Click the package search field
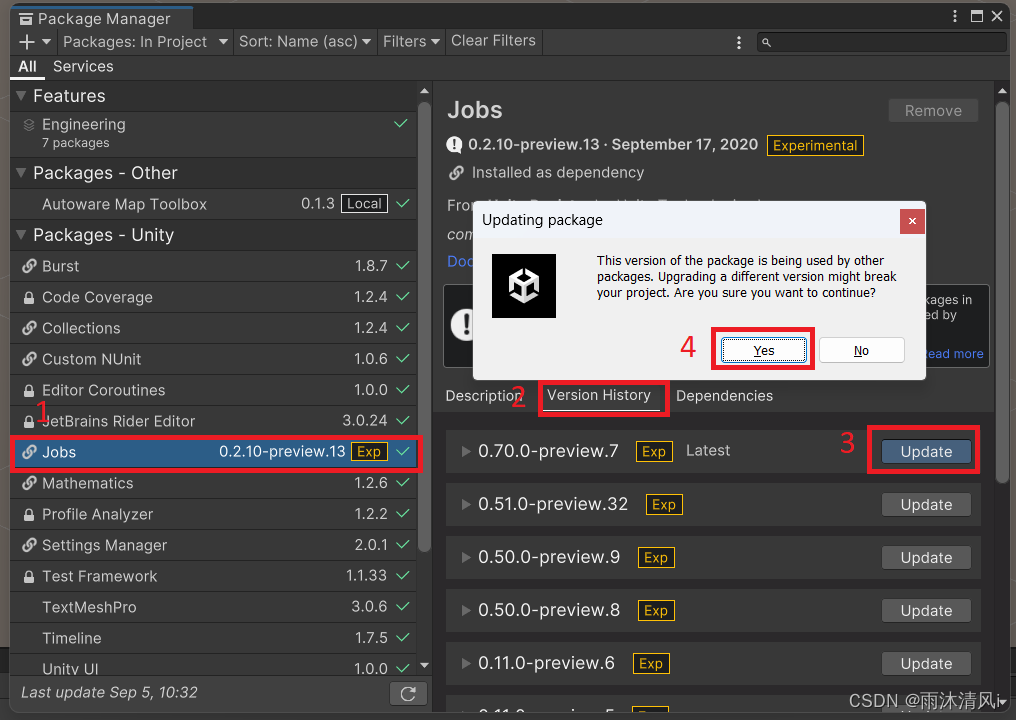The height and width of the screenshot is (720, 1016). (881, 42)
